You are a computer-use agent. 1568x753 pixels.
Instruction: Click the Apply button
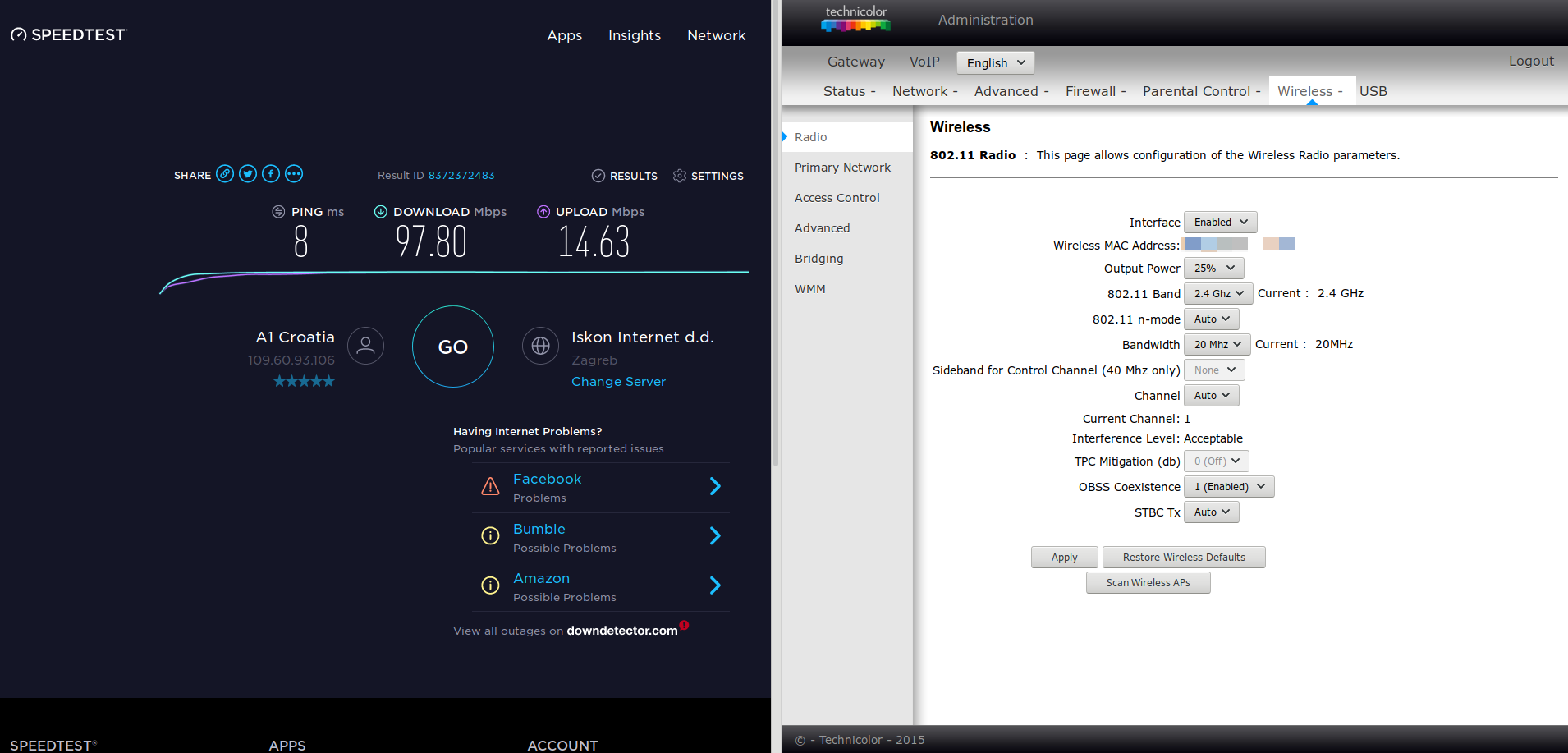1065,558
